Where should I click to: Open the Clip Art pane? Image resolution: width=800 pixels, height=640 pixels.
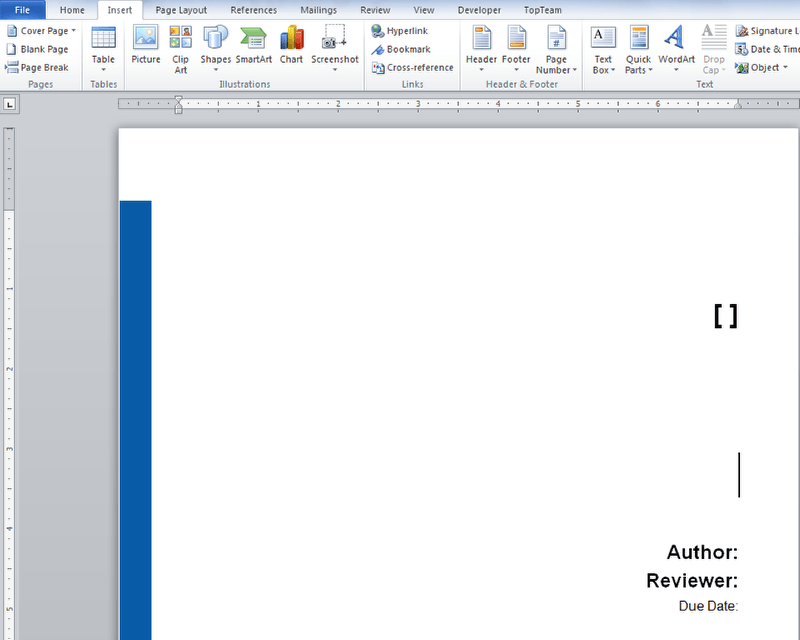180,47
